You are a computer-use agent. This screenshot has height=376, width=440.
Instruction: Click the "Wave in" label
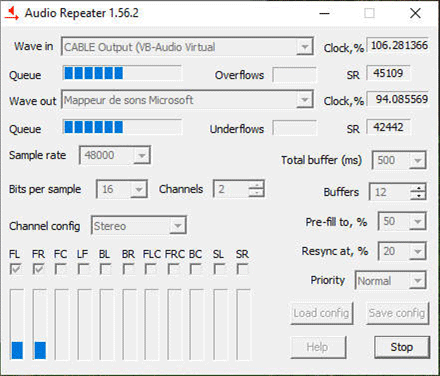click(x=34, y=46)
